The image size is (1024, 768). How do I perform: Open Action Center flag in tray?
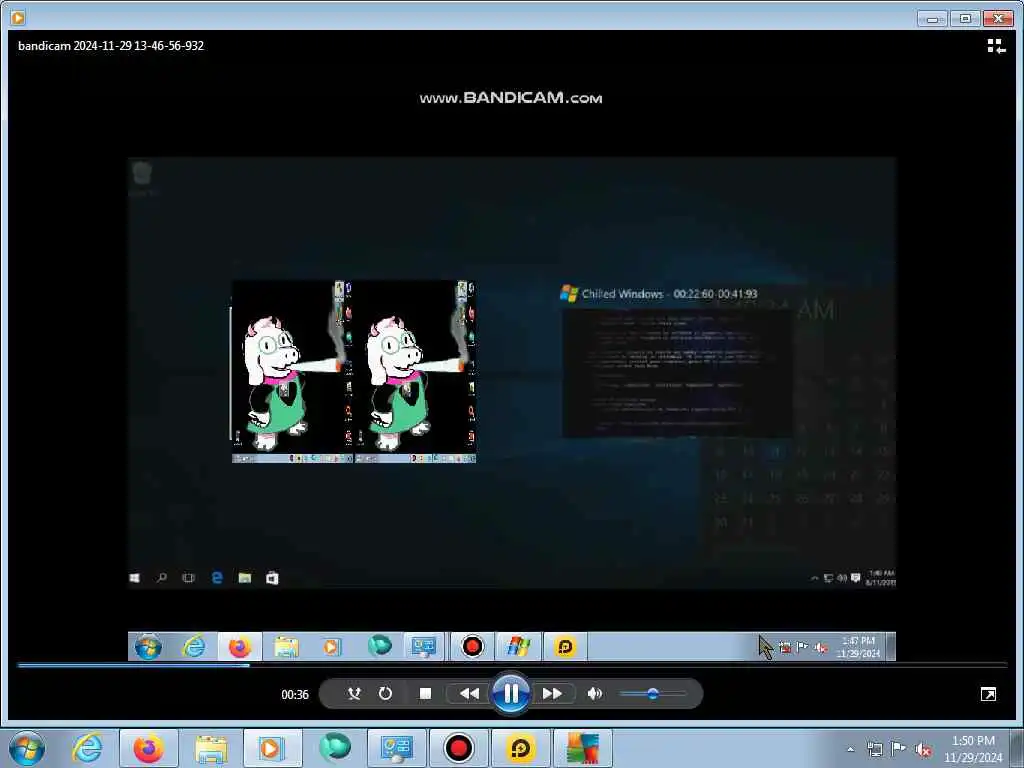pyautogui.click(x=899, y=749)
